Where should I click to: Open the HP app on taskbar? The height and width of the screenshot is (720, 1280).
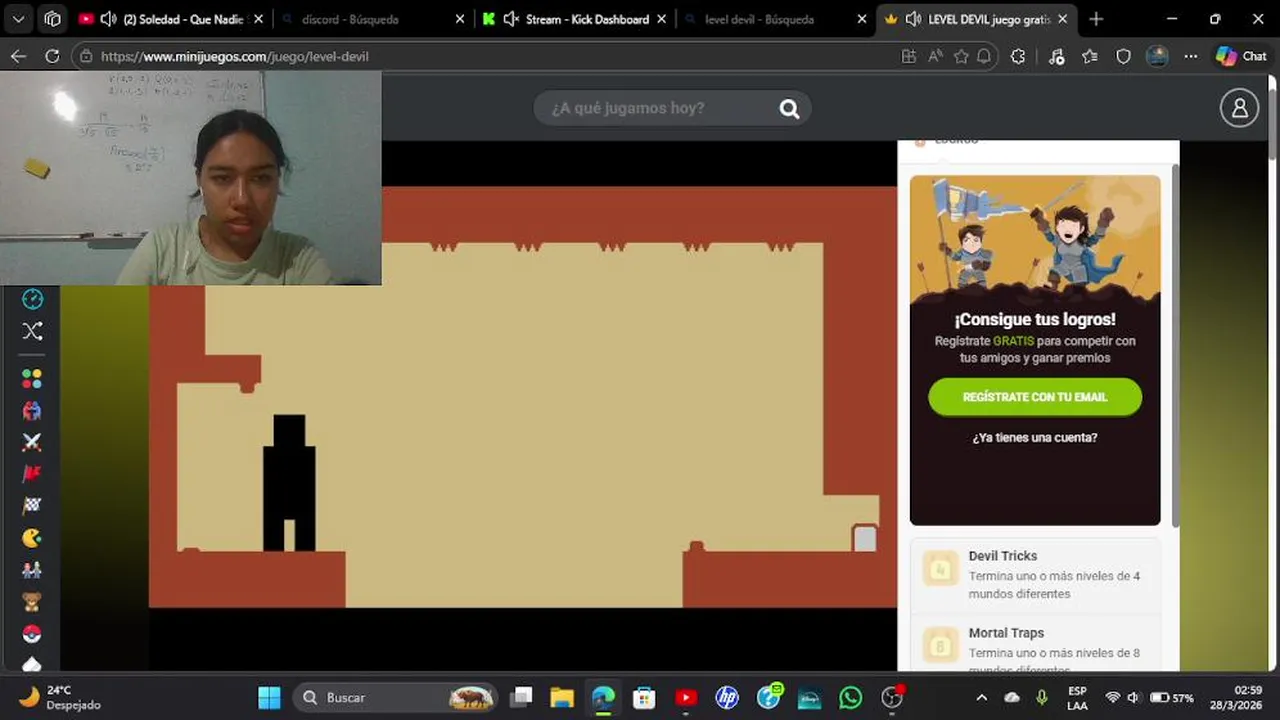pos(727,697)
